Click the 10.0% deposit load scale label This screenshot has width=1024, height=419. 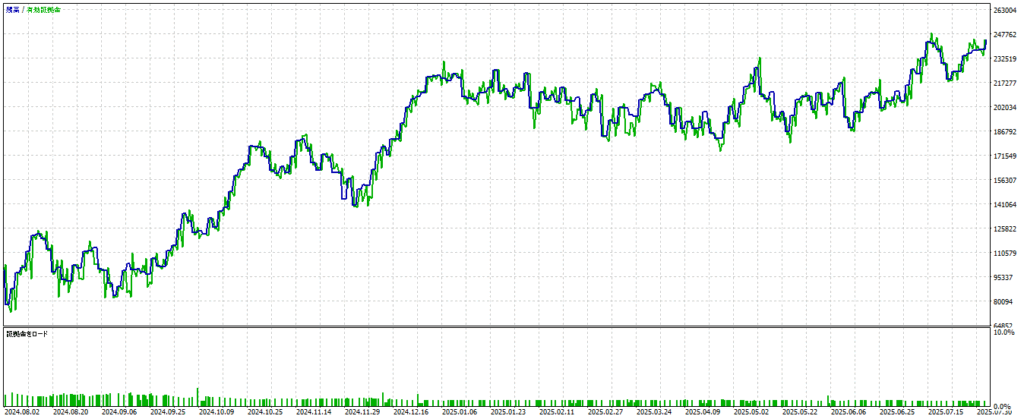[1005, 333]
